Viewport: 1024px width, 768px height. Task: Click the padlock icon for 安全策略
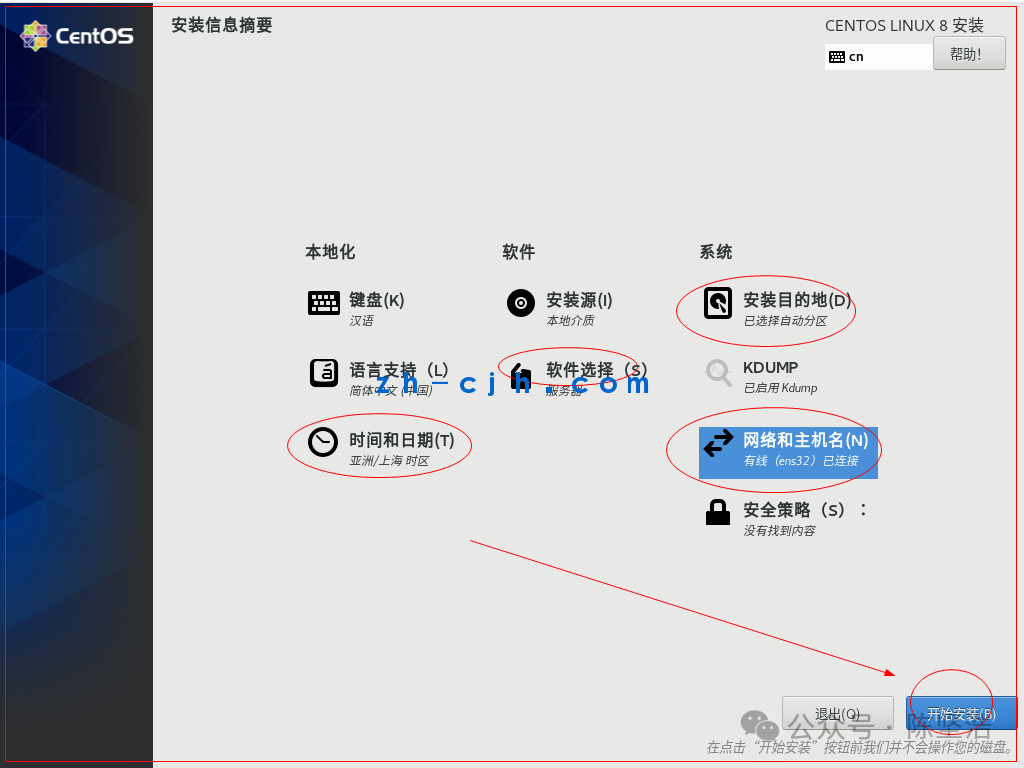(x=718, y=512)
